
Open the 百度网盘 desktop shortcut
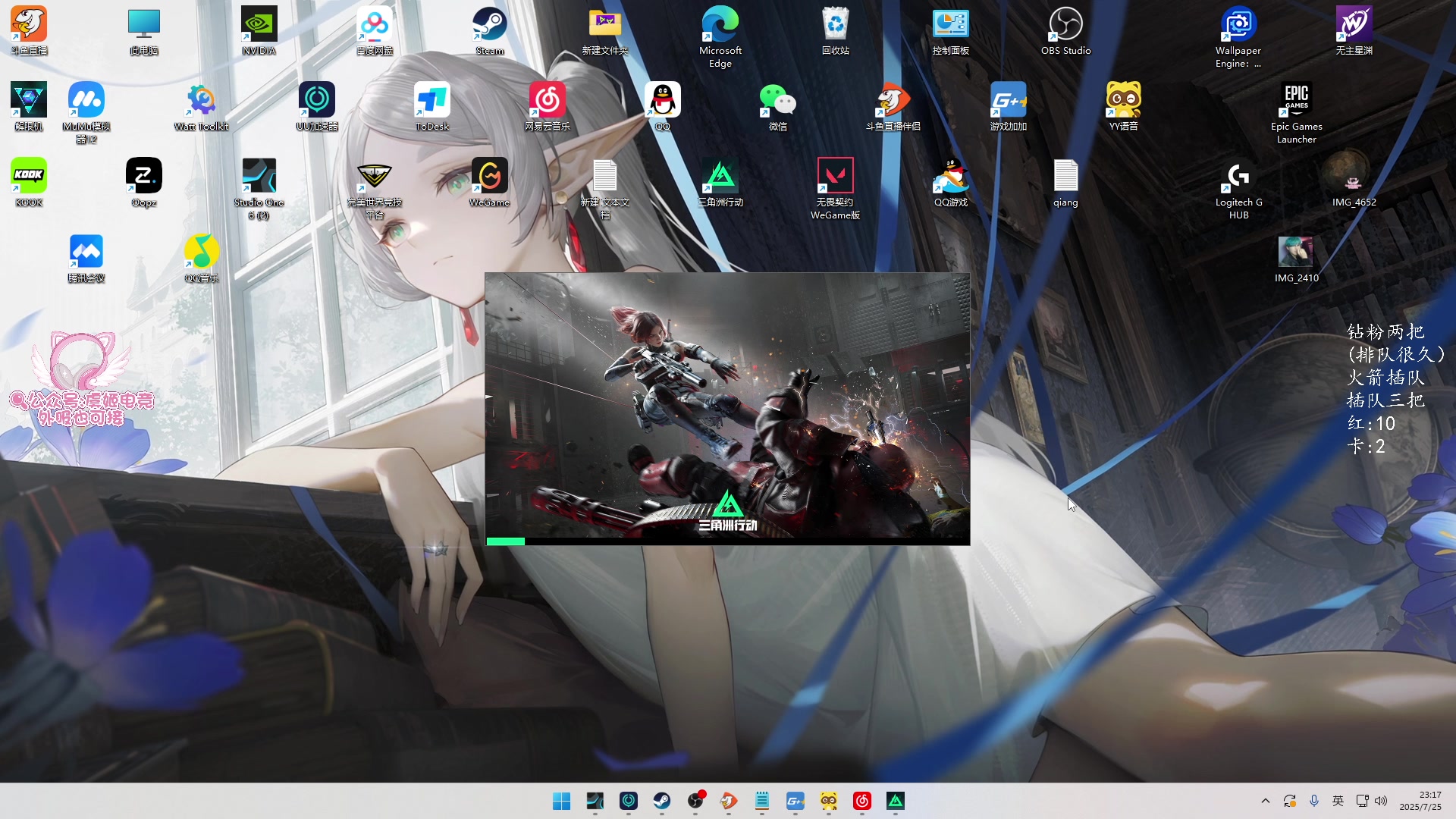375,31
